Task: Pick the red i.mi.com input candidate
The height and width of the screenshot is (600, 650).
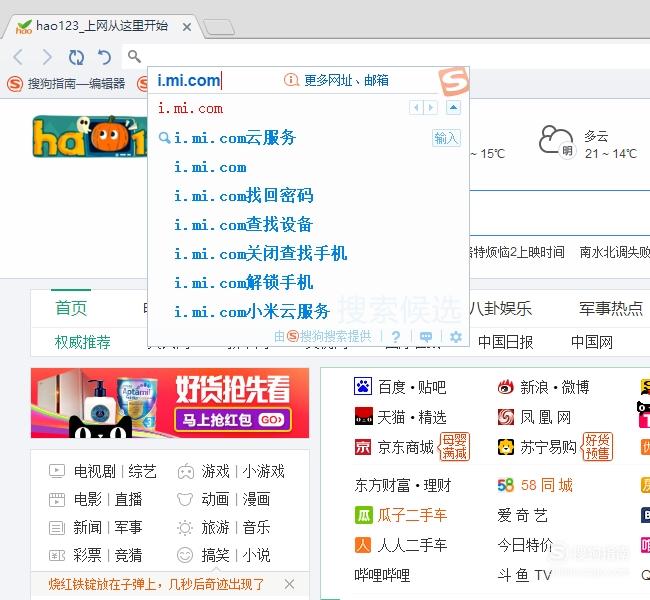Action: [x=190, y=109]
